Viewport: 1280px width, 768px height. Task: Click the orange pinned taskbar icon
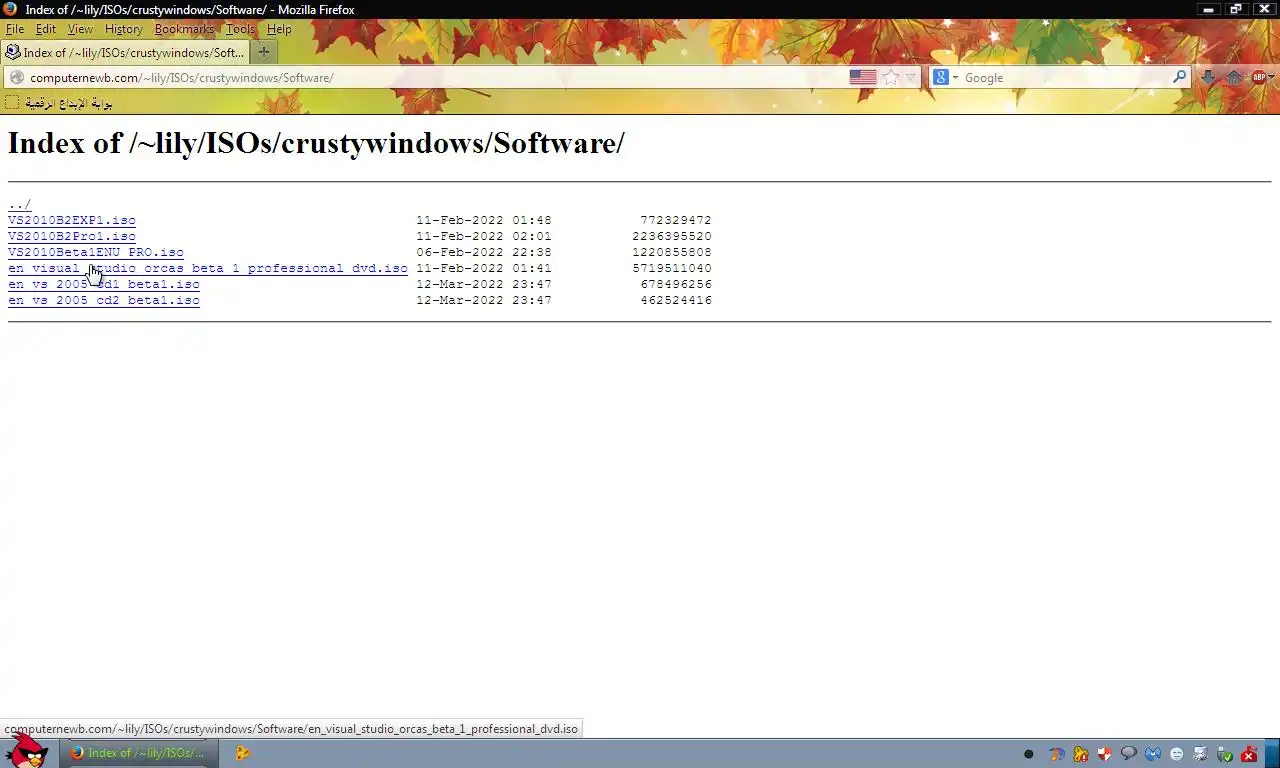click(x=242, y=753)
